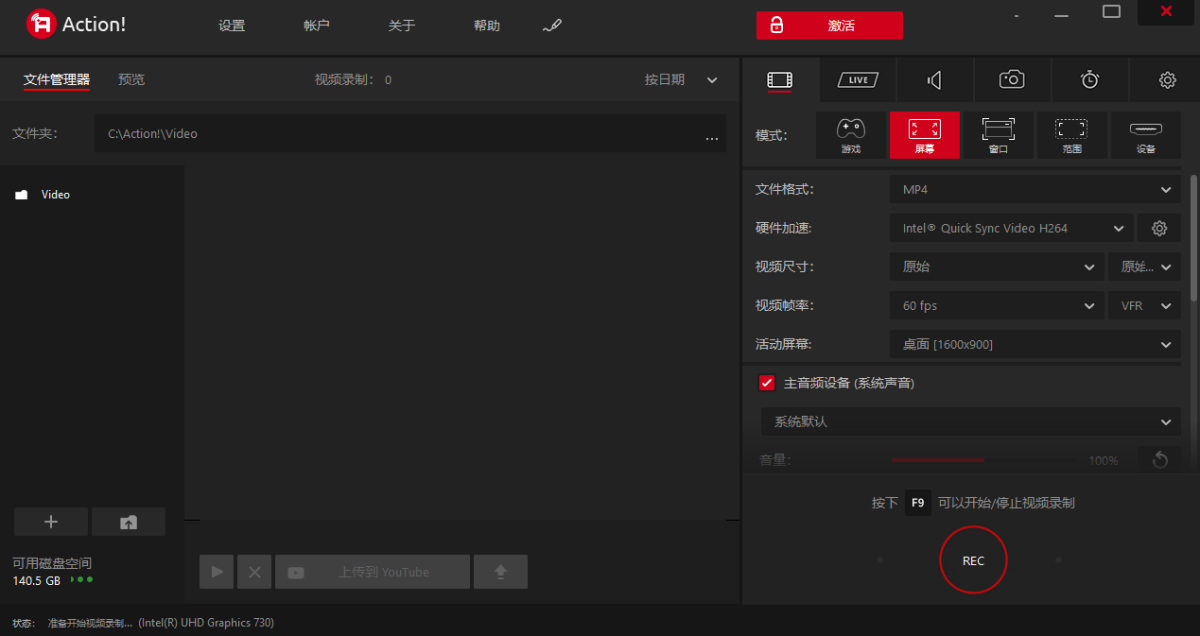1200x636 pixels.
Task: Select the game (游戏) recording mode
Action: 850,135
